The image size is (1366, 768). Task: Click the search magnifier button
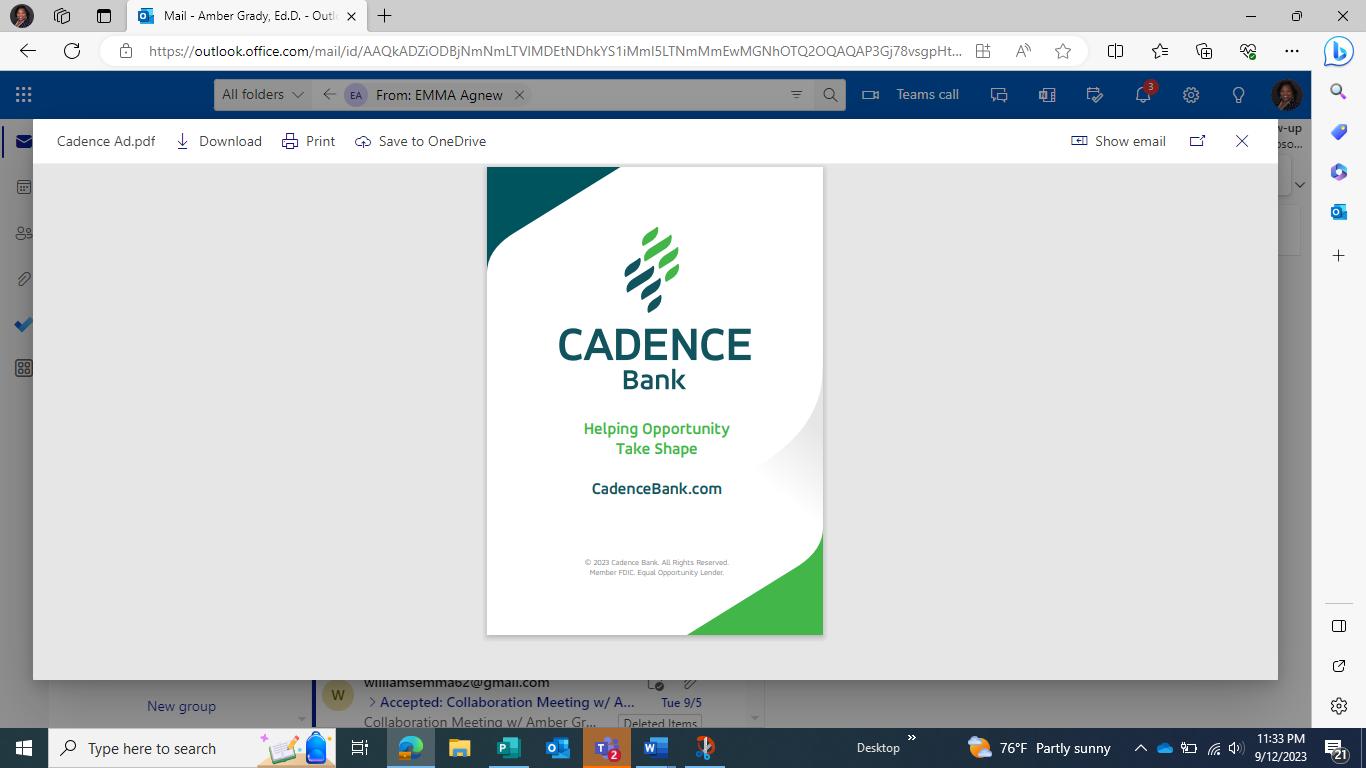point(830,95)
